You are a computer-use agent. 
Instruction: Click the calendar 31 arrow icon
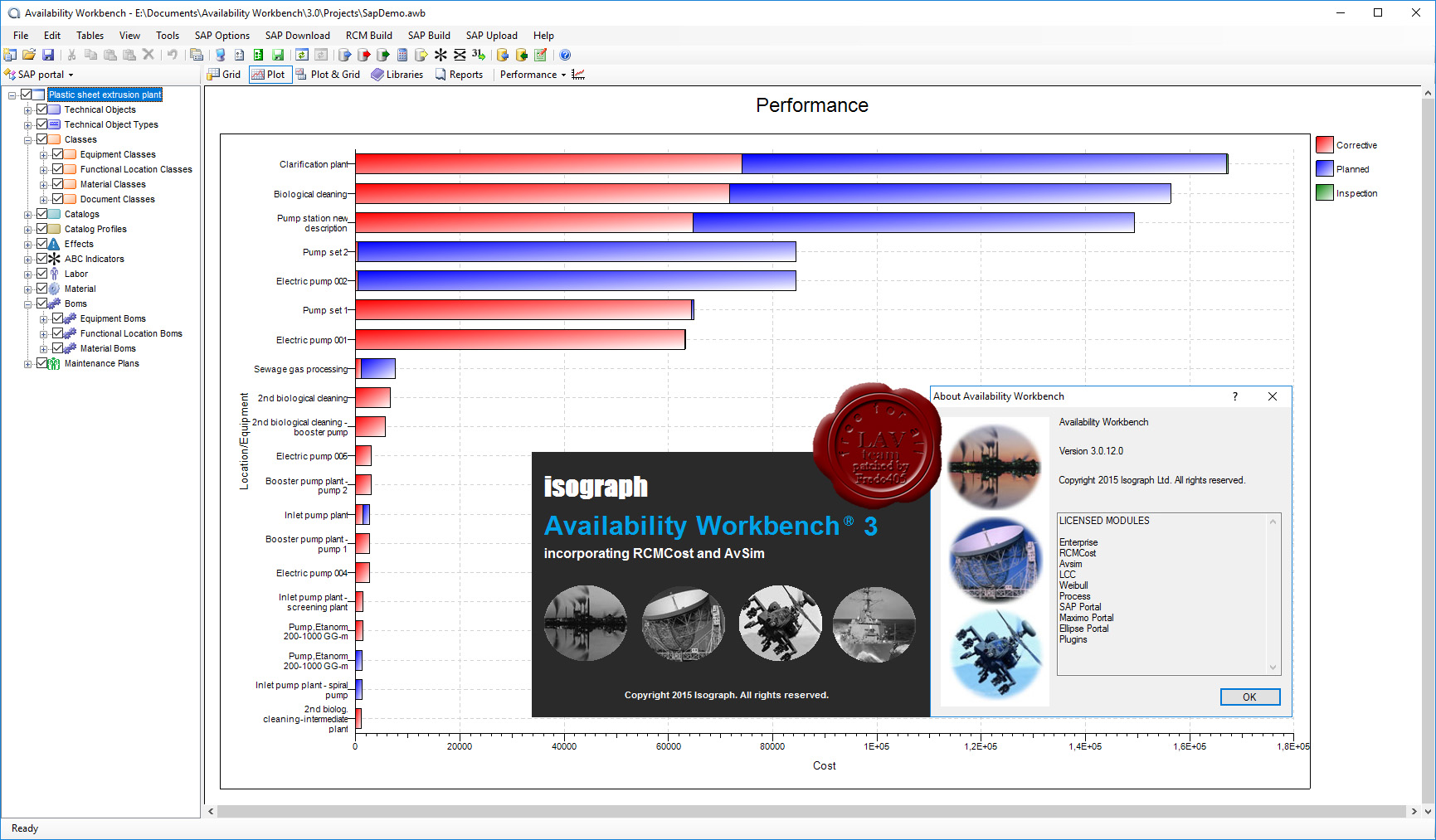coord(479,55)
